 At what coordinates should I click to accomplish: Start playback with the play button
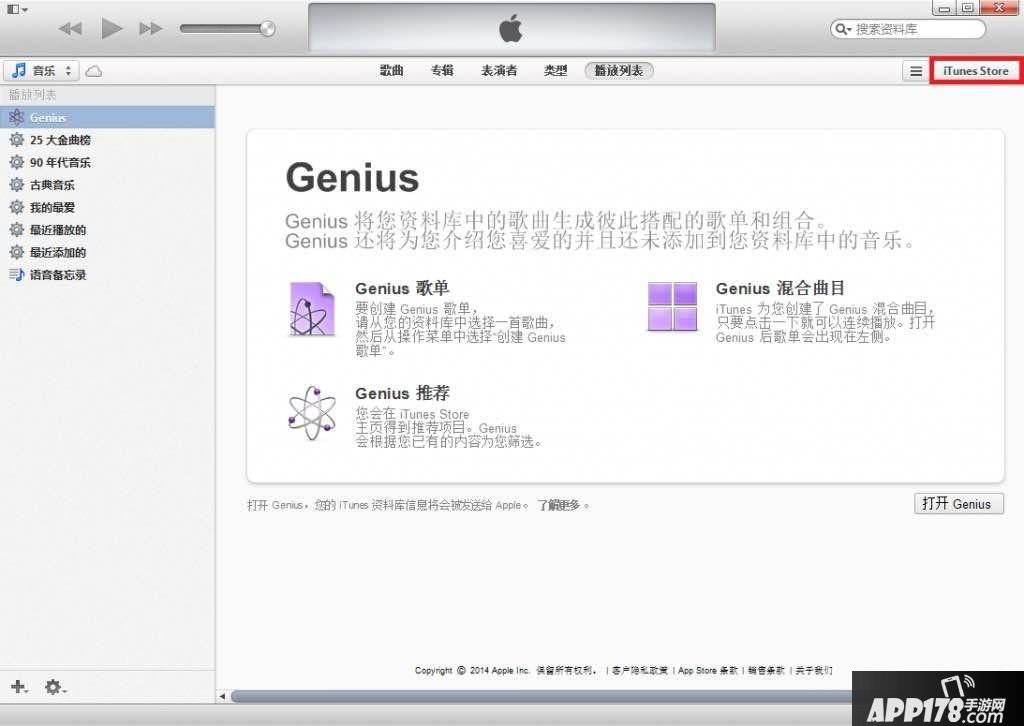point(112,28)
